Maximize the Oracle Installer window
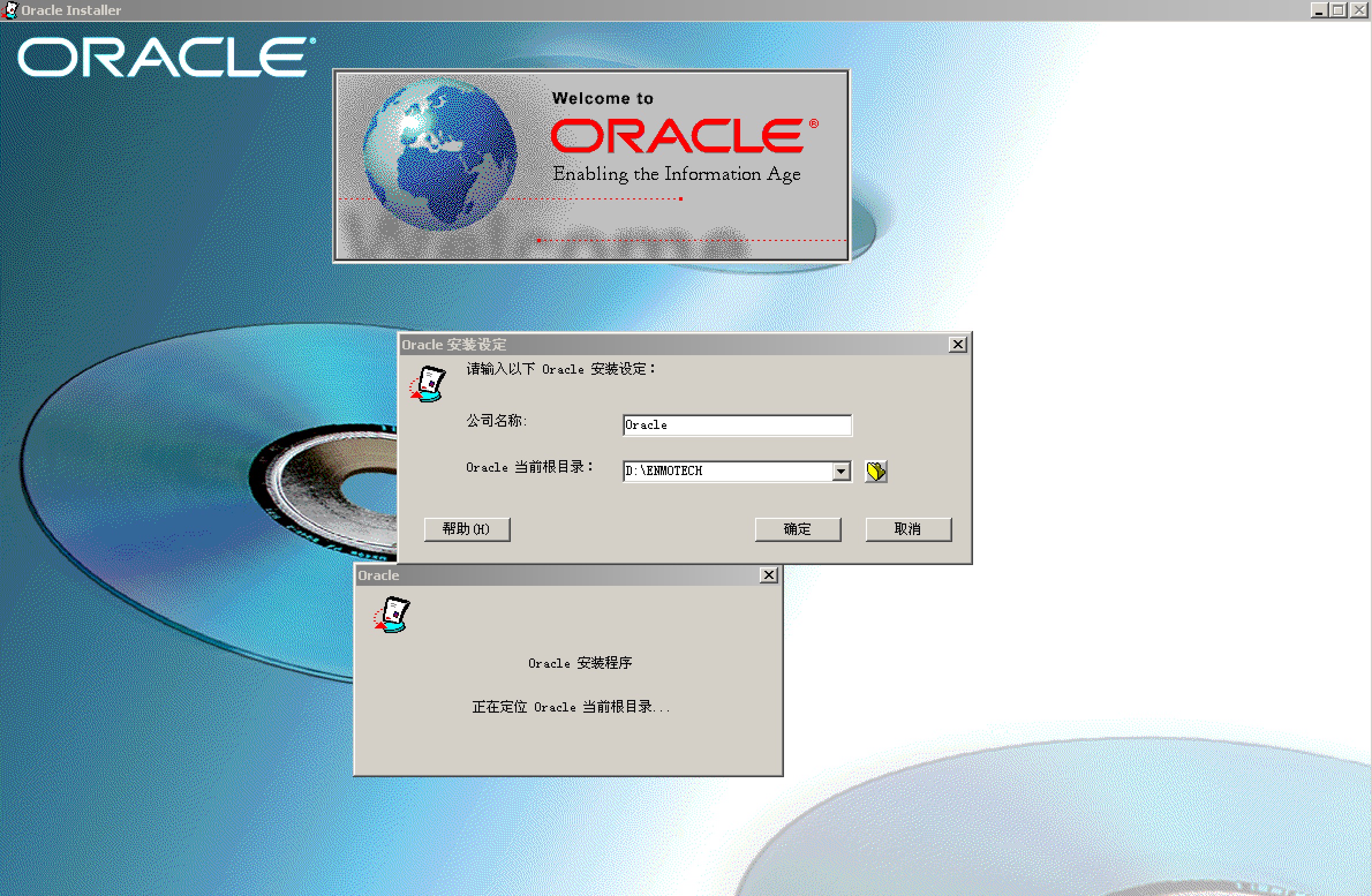This screenshot has width=1372, height=896. point(1339,10)
